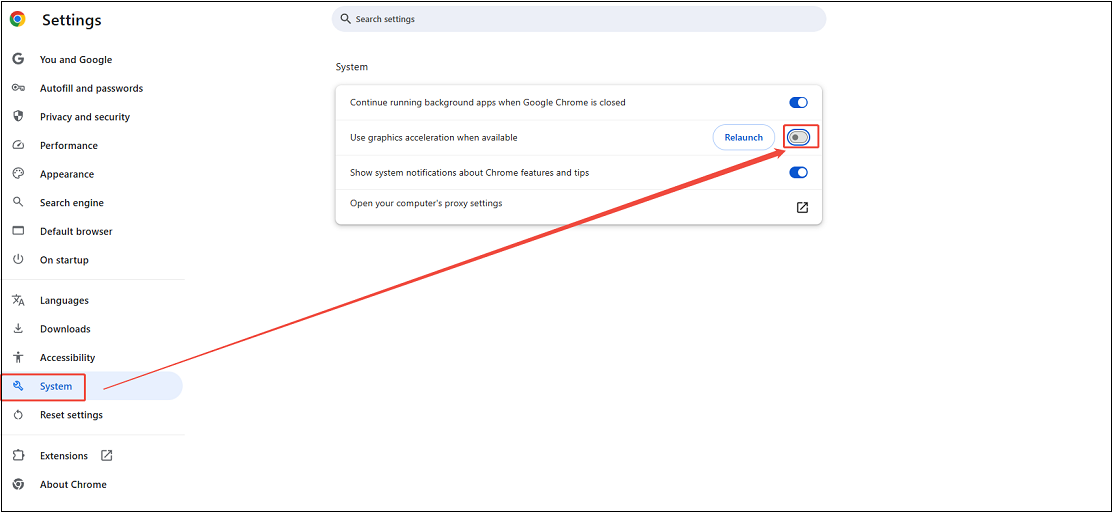This screenshot has width=1112, height=512.
Task: Click the reset icon beside Reset settings
Action: pos(18,415)
